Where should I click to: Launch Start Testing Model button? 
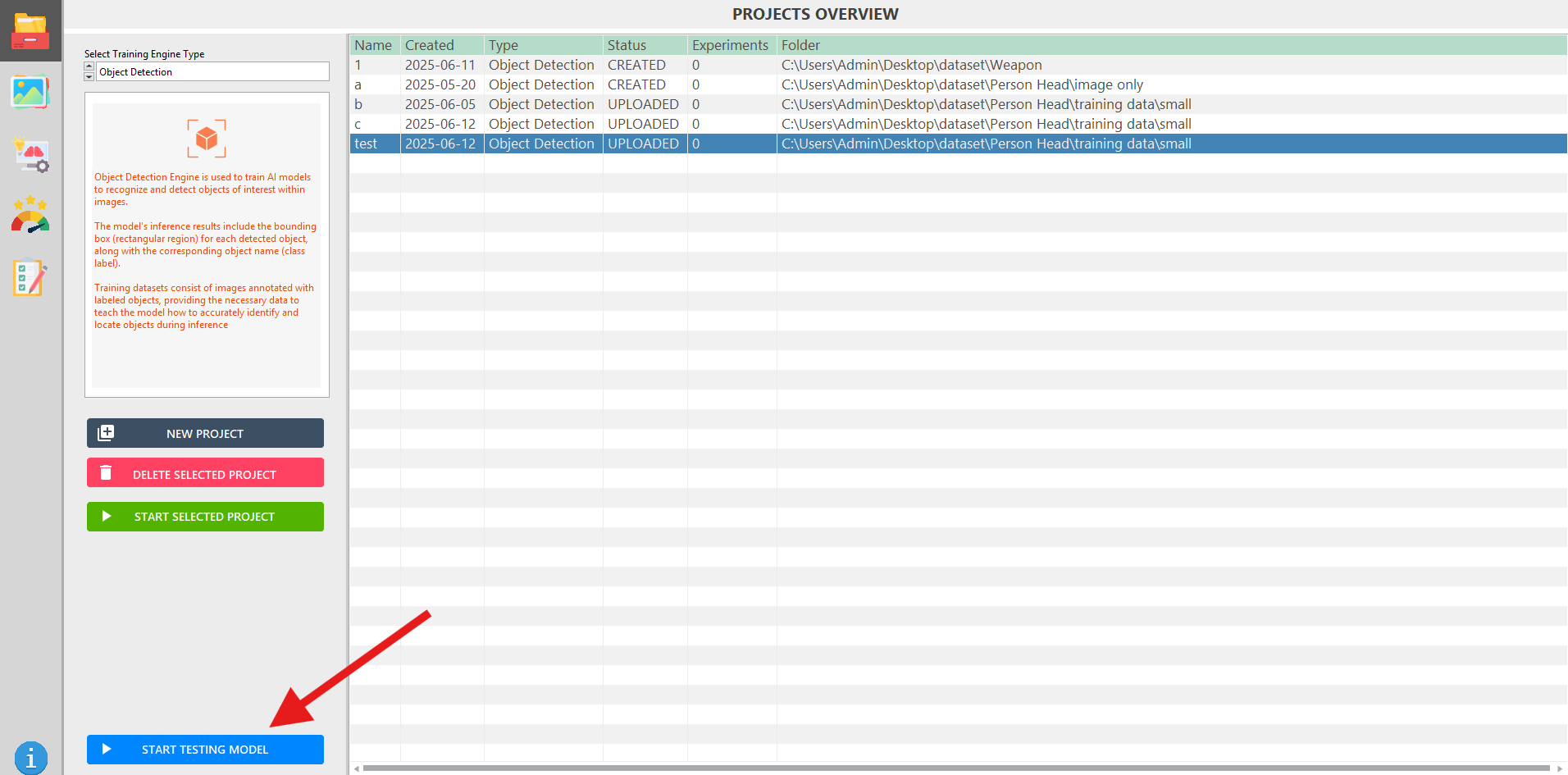[x=205, y=750]
